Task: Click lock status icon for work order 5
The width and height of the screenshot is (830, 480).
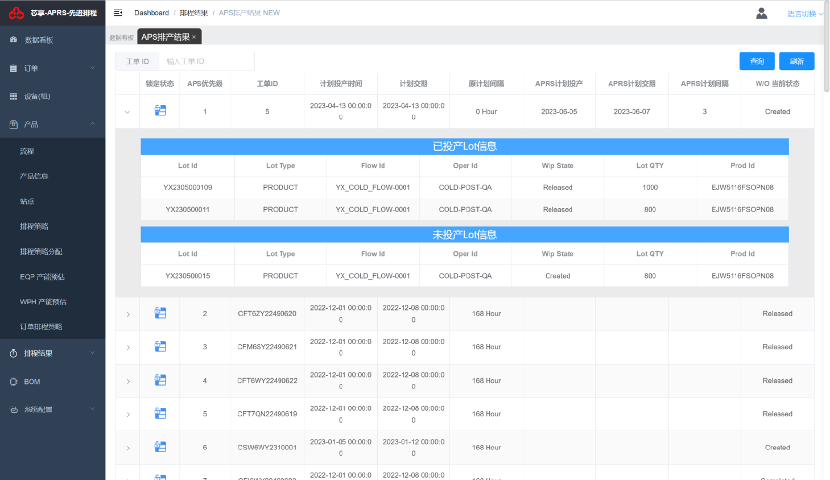Action: (160, 111)
